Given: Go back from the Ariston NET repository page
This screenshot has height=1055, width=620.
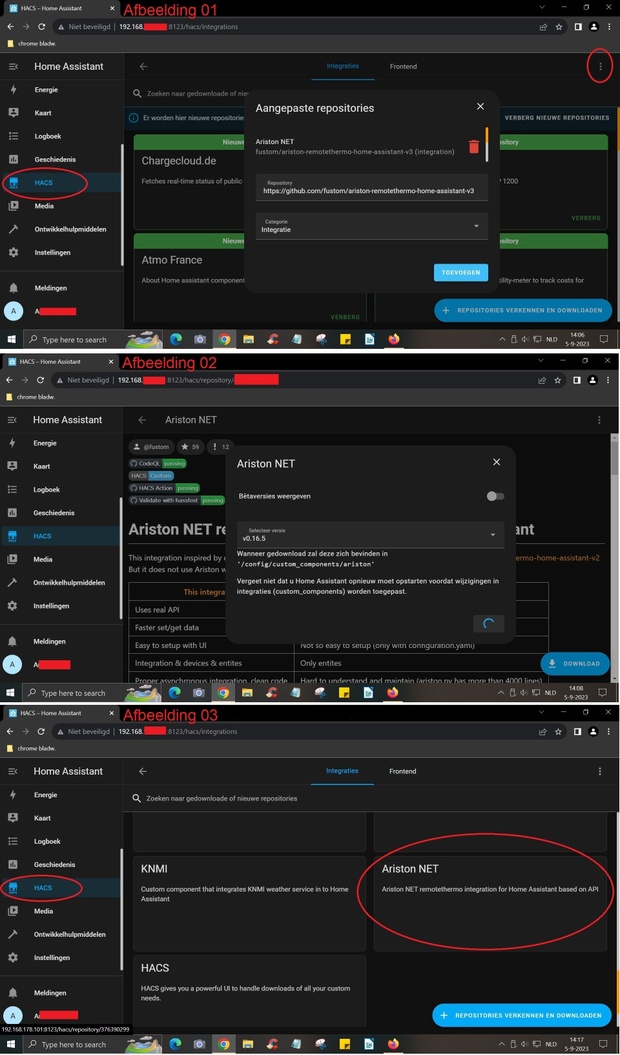Looking at the screenshot, I should [142, 420].
